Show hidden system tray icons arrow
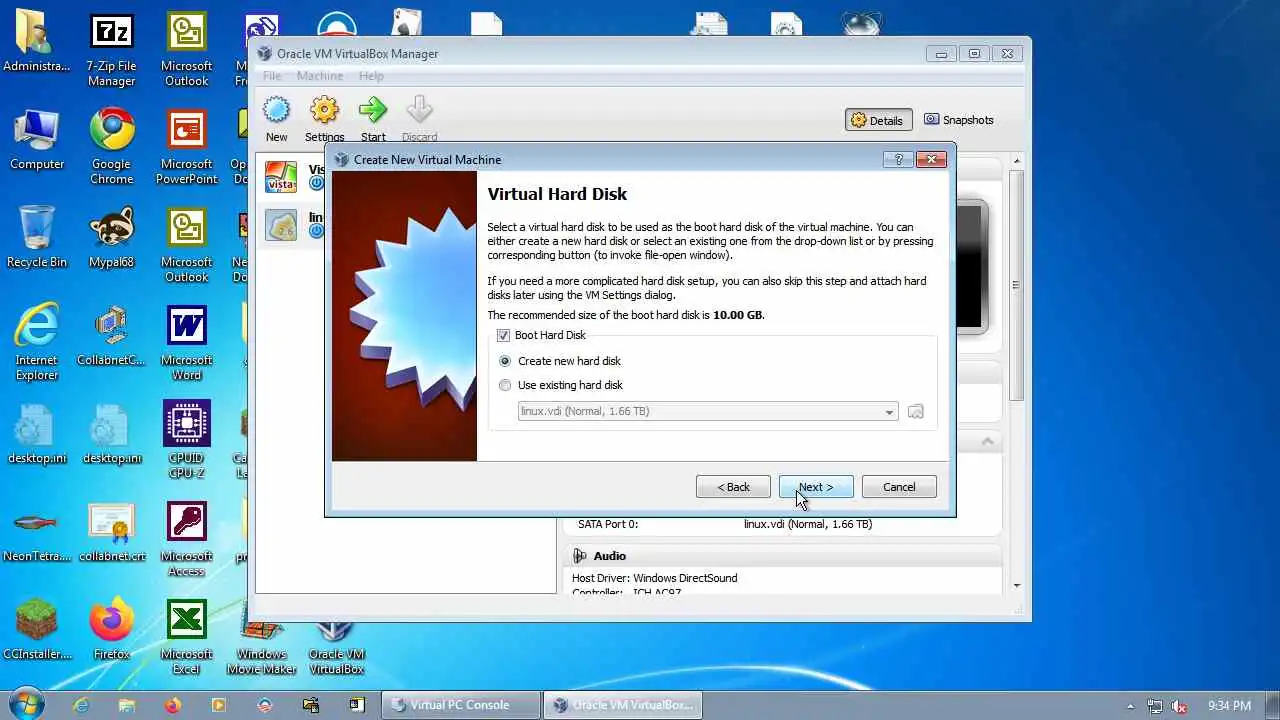Image resolution: width=1280 pixels, height=720 pixels. (x=1131, y=706)
